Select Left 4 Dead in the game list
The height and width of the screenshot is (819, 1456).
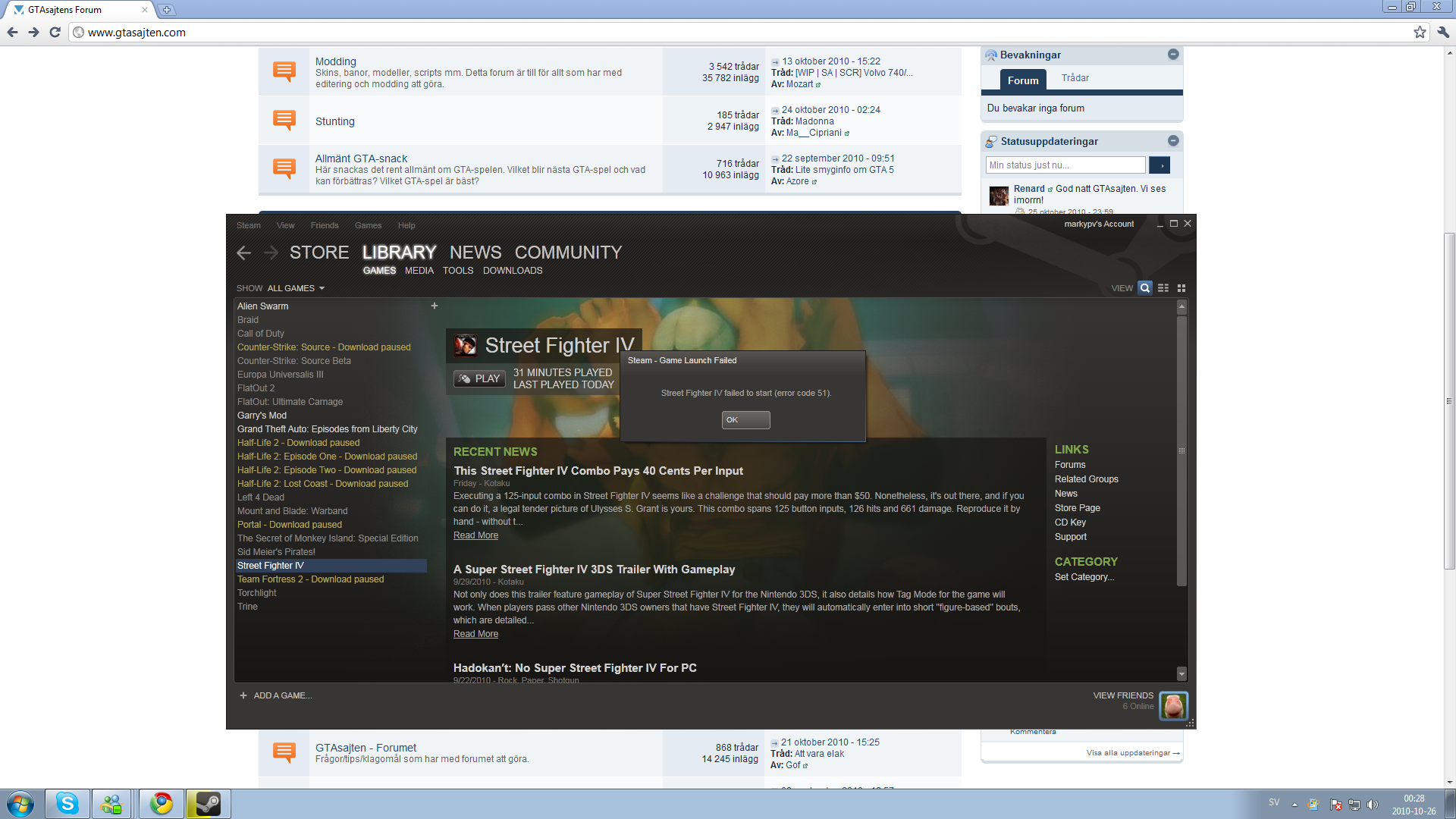pyautogui.click(x=260, y=497)
